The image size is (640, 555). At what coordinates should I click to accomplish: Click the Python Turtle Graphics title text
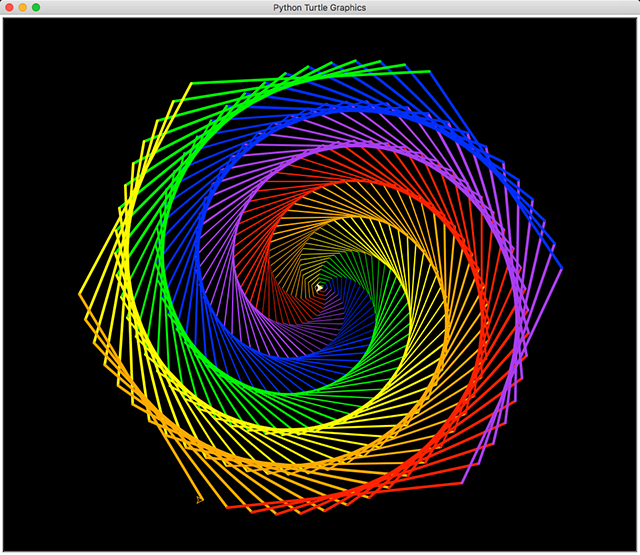point(320,8)
